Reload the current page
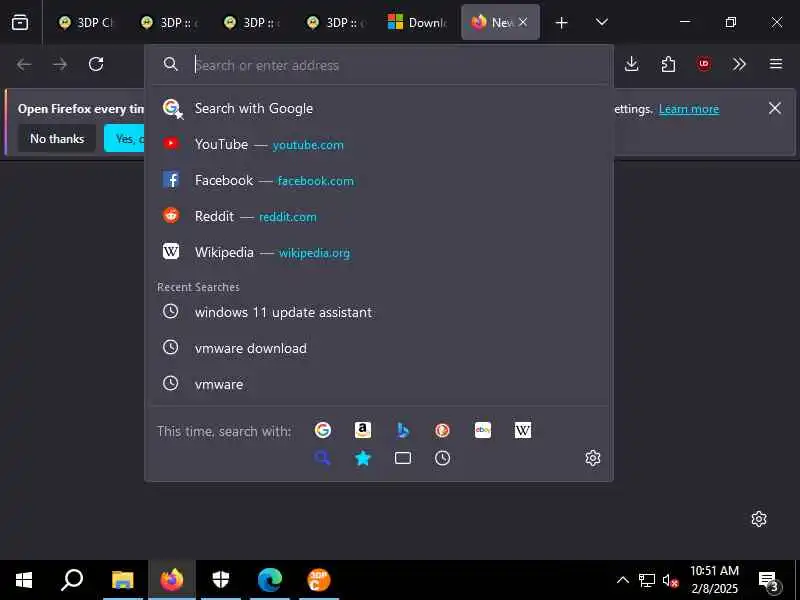This screenshot has height=600, width=800. point(96,64)
